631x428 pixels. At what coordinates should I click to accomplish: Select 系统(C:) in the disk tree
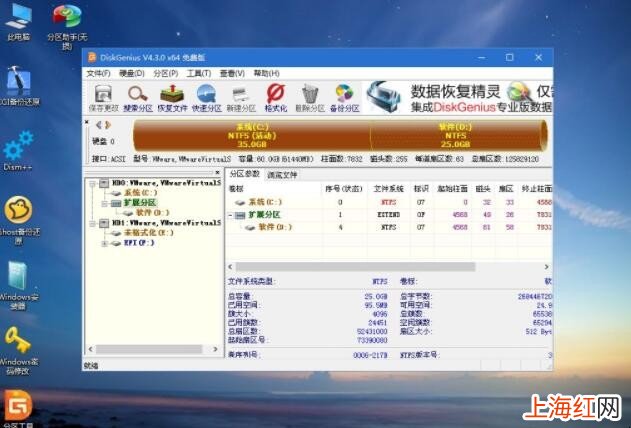click(x=141, y=193)
